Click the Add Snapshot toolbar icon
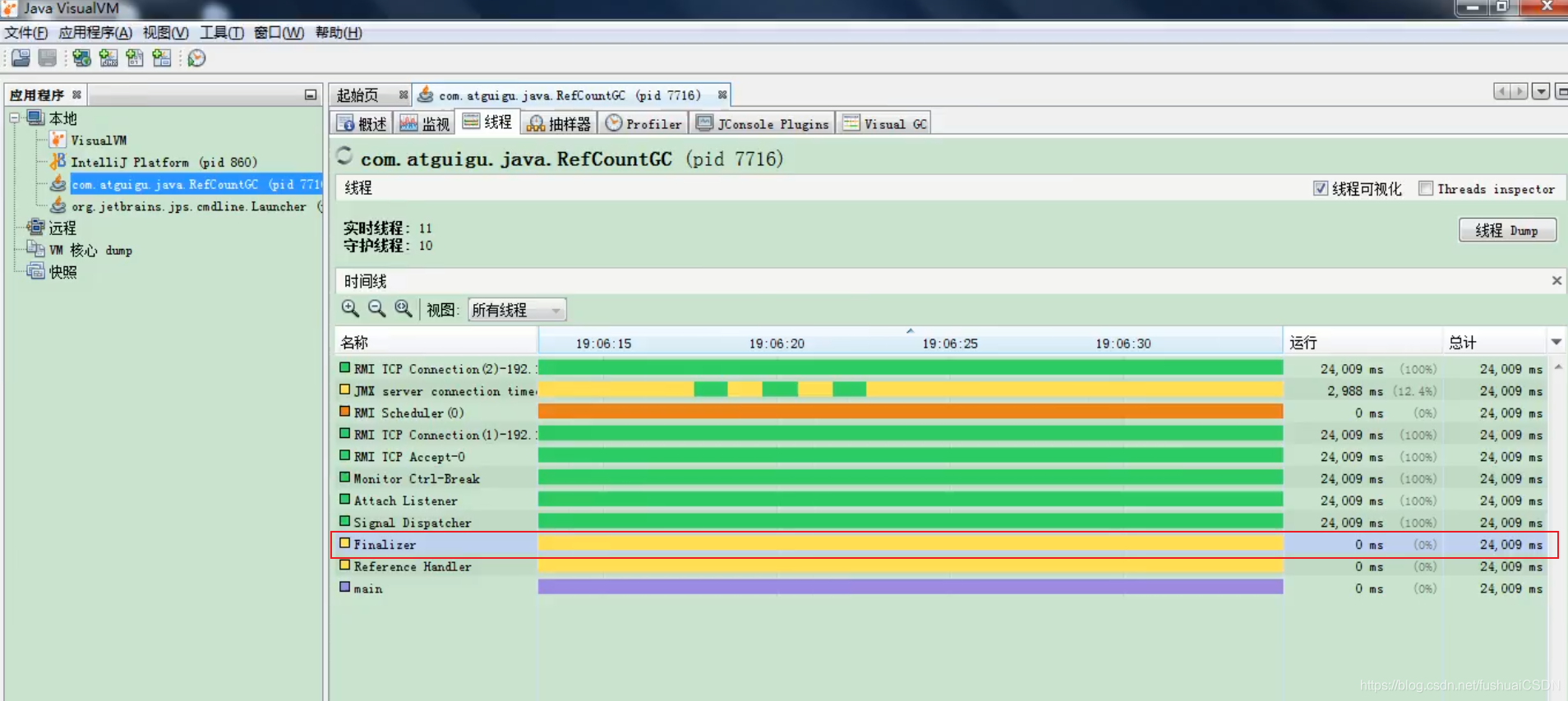The image size is (1568, 701). tap(162, 58)
